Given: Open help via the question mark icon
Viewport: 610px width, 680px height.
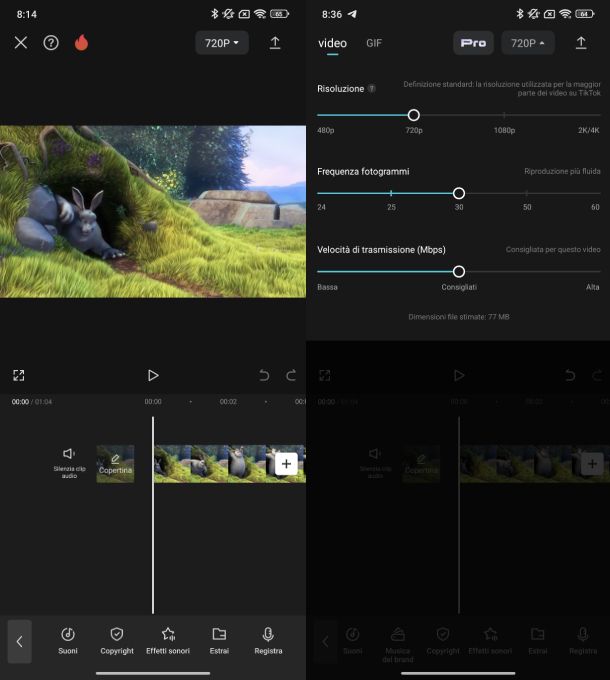Looking at the screenshot, I should [51, 42].
